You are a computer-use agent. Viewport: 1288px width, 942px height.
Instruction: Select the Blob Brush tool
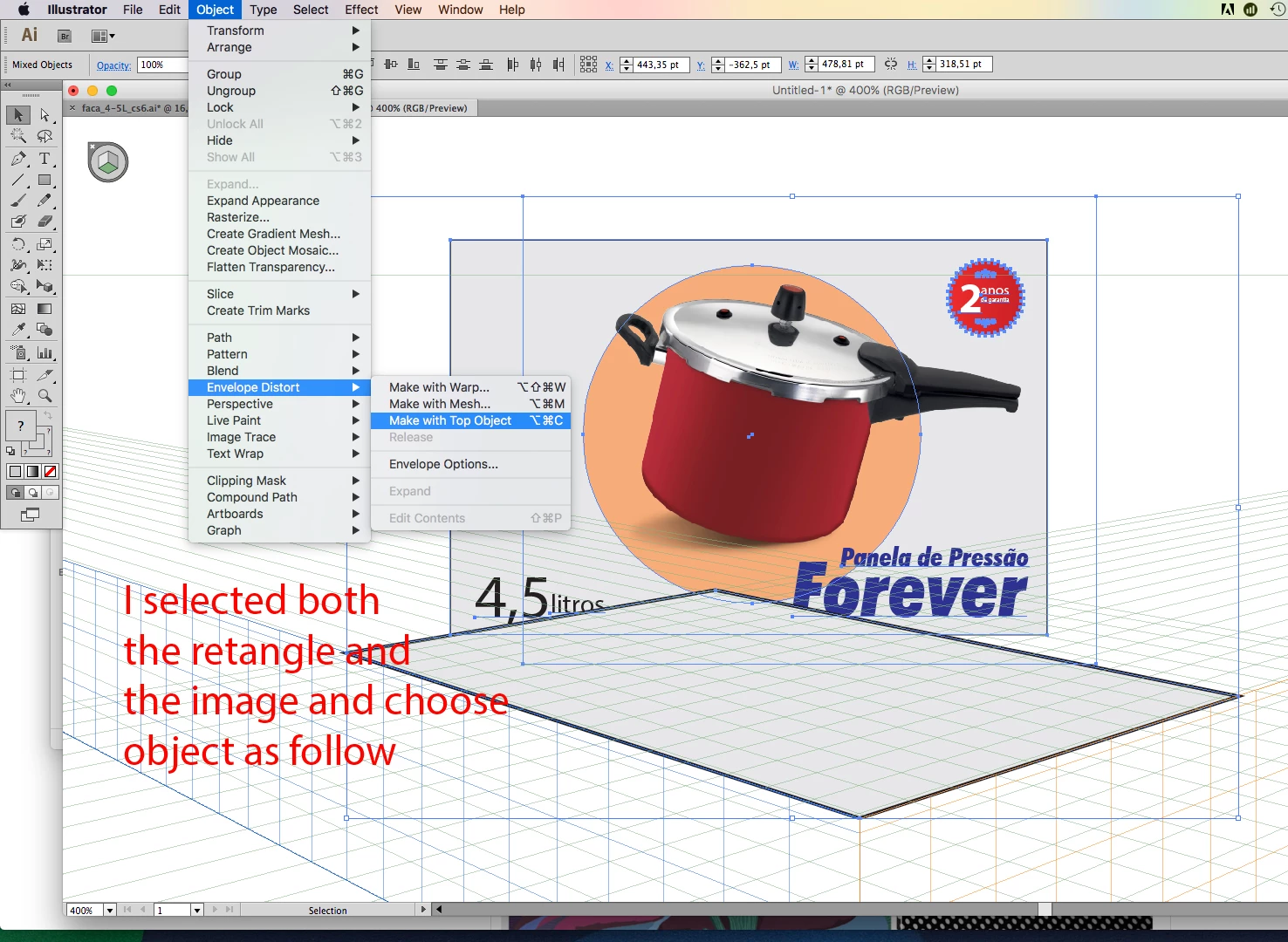18,222
